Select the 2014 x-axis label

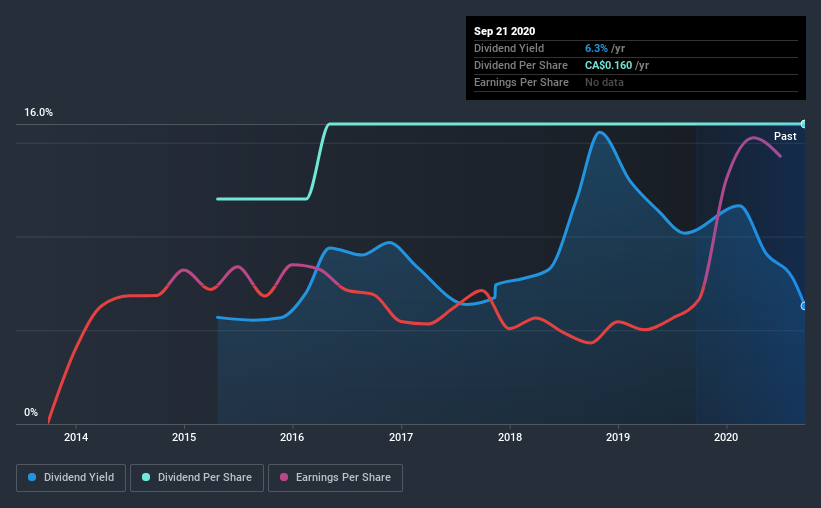point(76,437)
